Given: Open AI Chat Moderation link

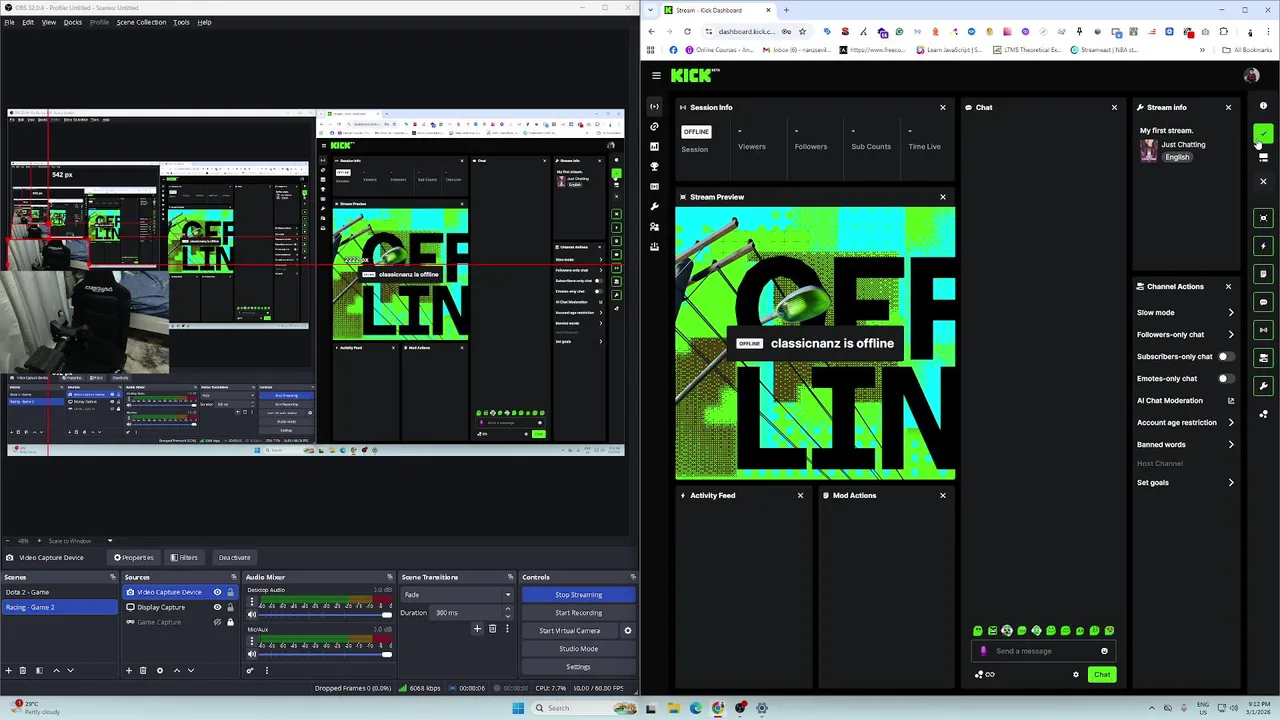Looking at the screenshot, I should click(x=1185, y=401).
